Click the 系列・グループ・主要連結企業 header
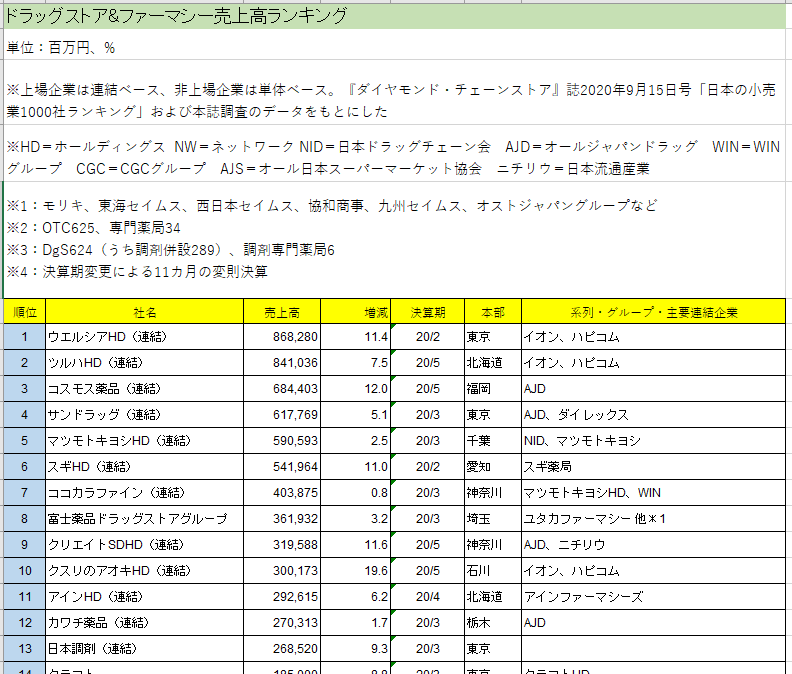Image resolution: width=792 pixels, height=674 pixels. pos(655,312)
